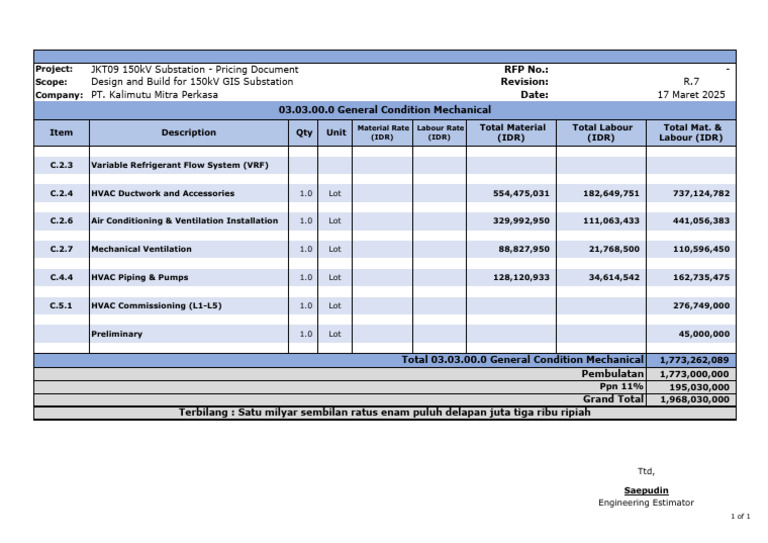Select the tax value '195,030,000'
Image resolution: width=768 pixels, height=543 pixels.
point(699,387)
